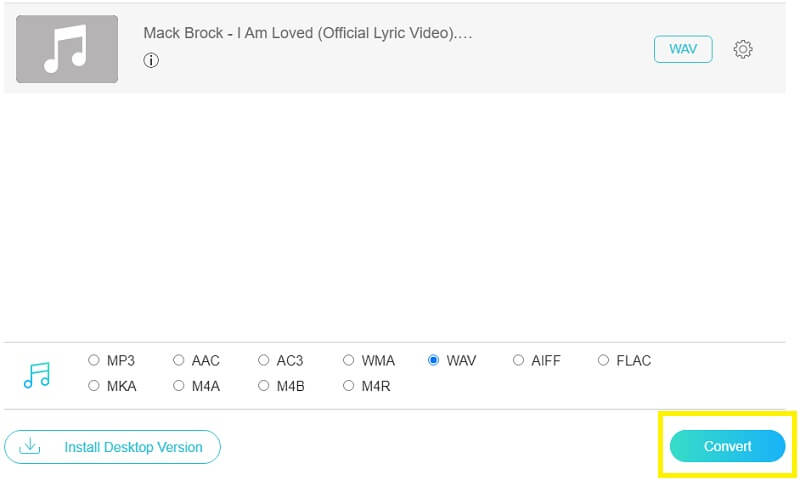
Task: Select the WAV radio button
Action: (x=434, y=360)
